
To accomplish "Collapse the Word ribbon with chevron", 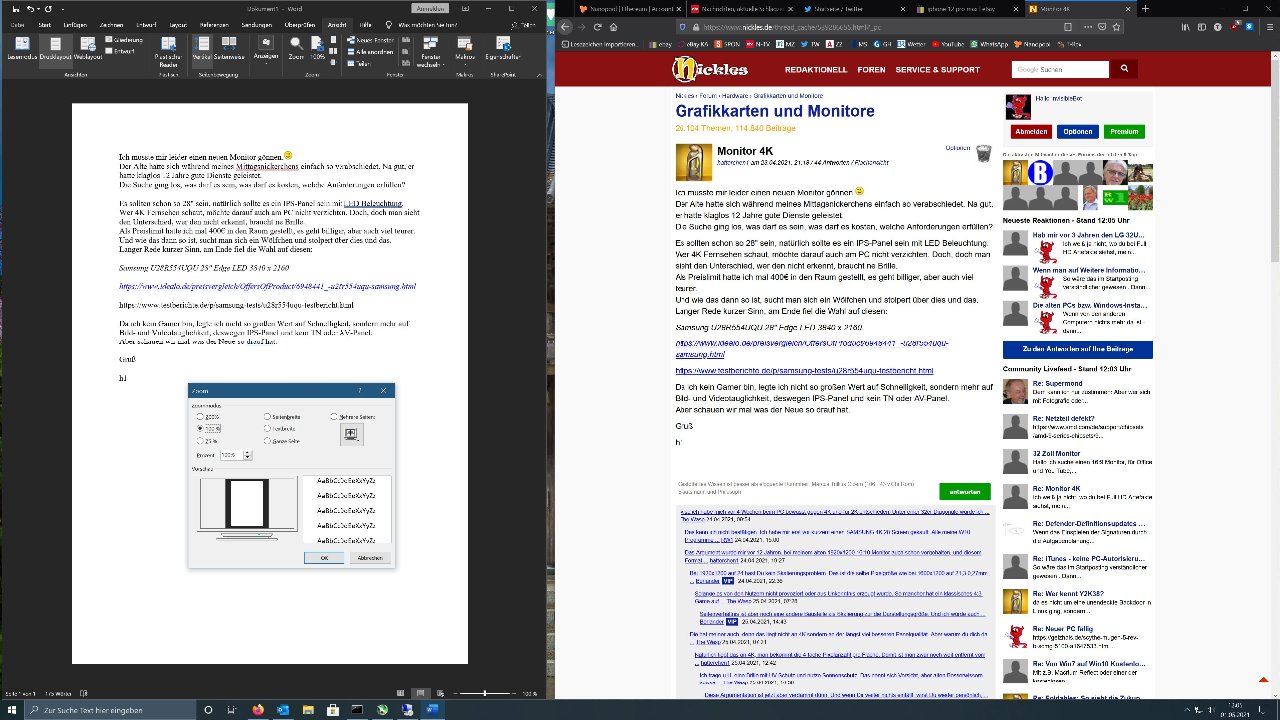I will tap(539, 75).
